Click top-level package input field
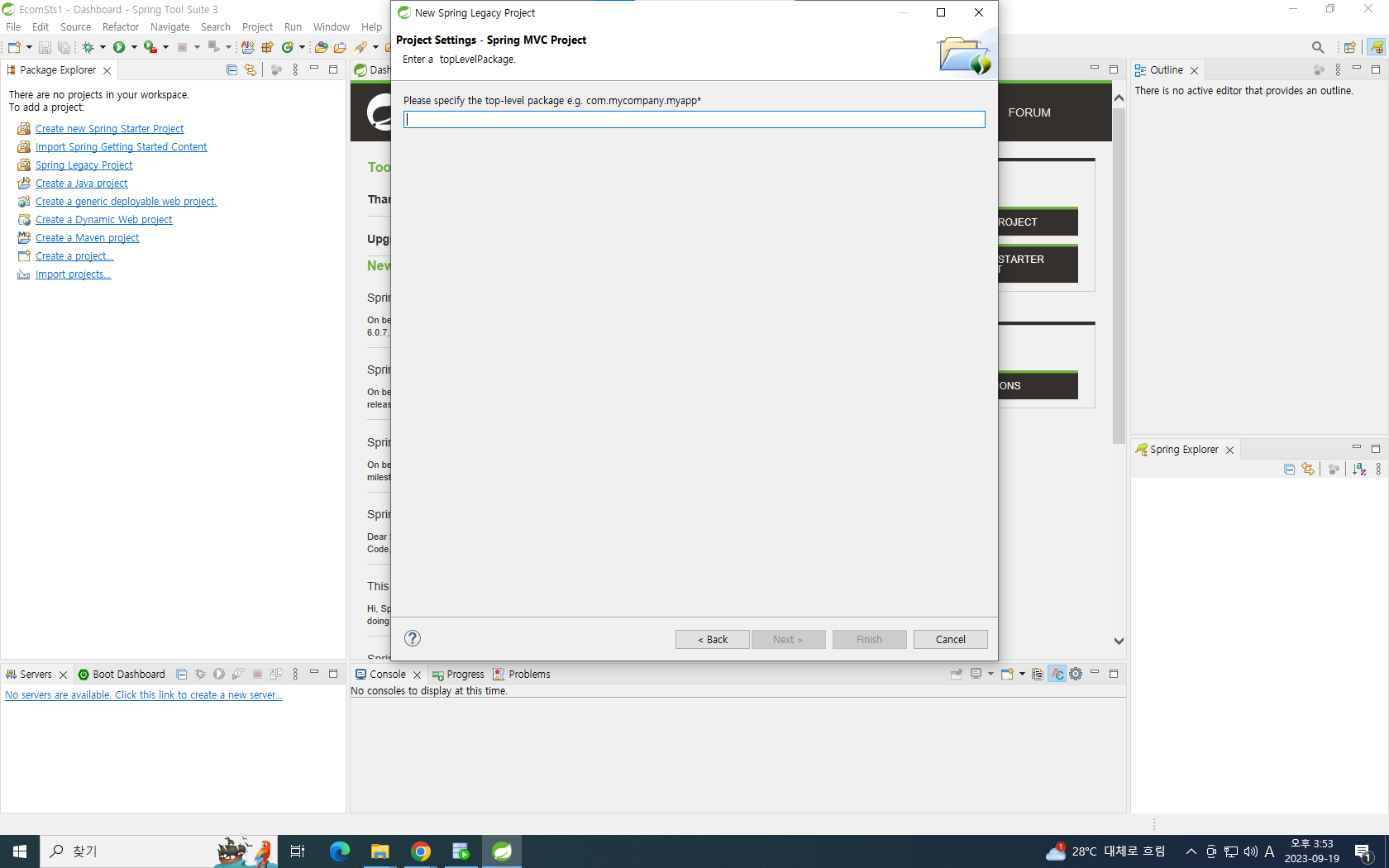 click(x=694, y=120)
